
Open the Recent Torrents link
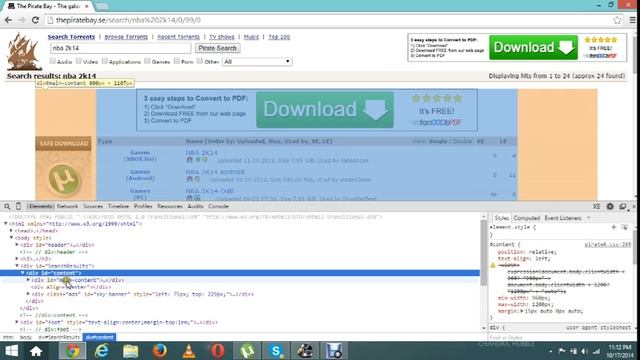pyautogui.click(x=178, y=37)
